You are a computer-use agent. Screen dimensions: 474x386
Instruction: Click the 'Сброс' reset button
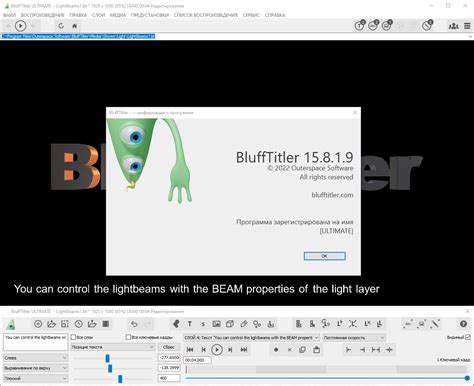(x=169, y=347)
